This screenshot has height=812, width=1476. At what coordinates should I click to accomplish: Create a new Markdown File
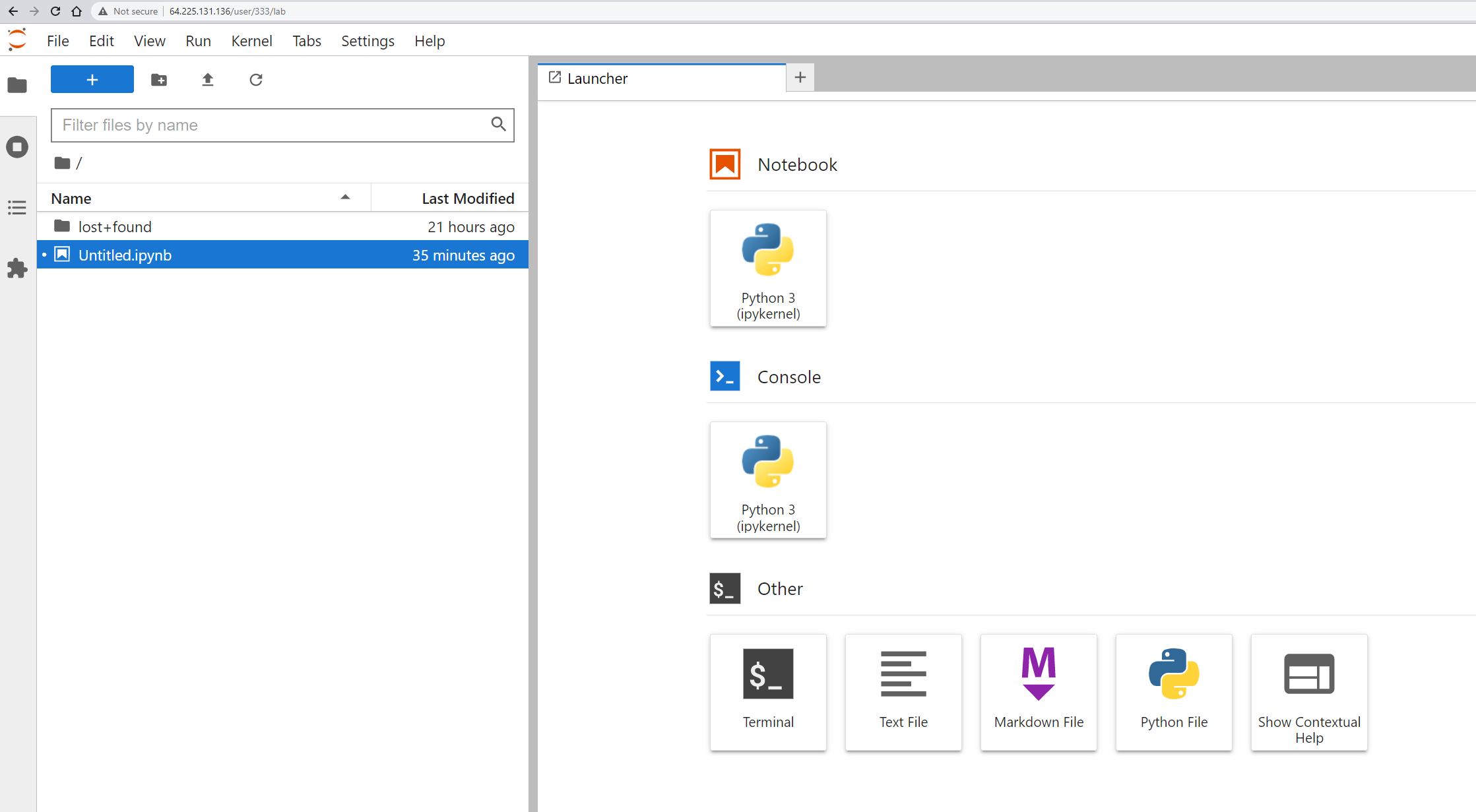[1039, 692]
